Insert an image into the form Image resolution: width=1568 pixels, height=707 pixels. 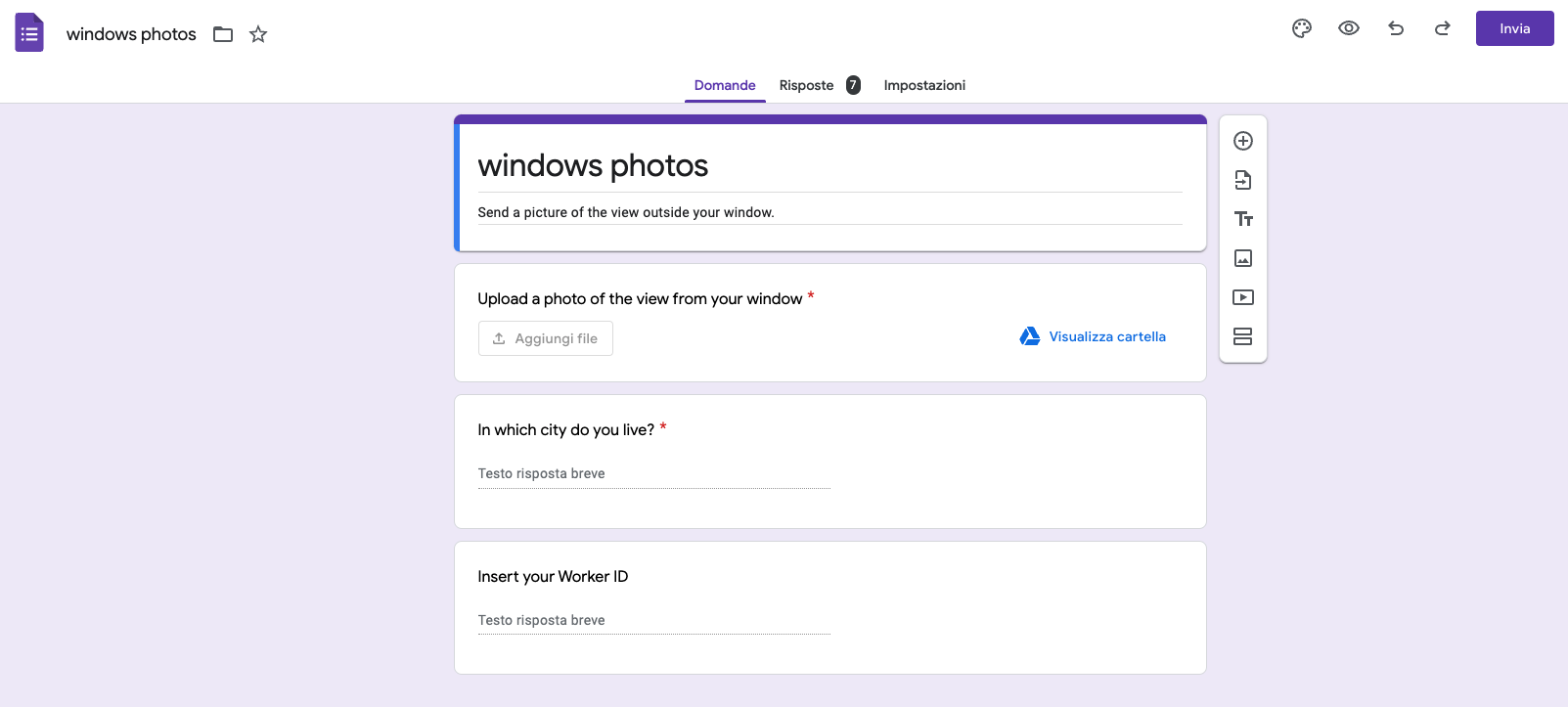pos(1243,258)
